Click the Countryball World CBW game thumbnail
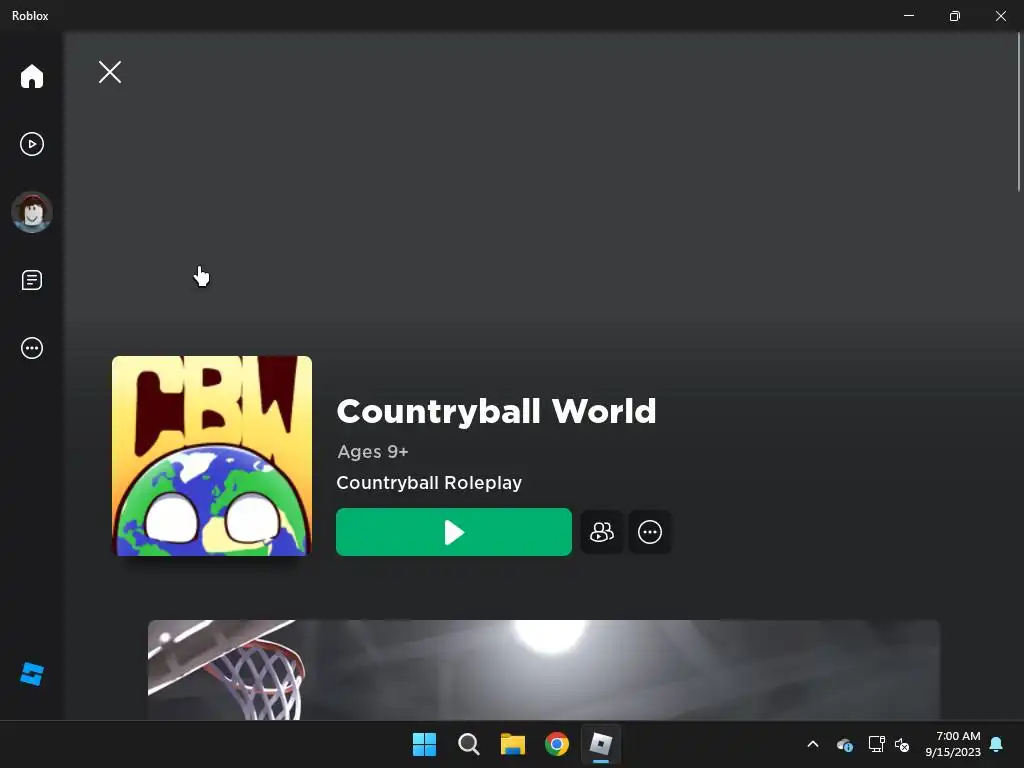1024x768 pixels. 212,456
